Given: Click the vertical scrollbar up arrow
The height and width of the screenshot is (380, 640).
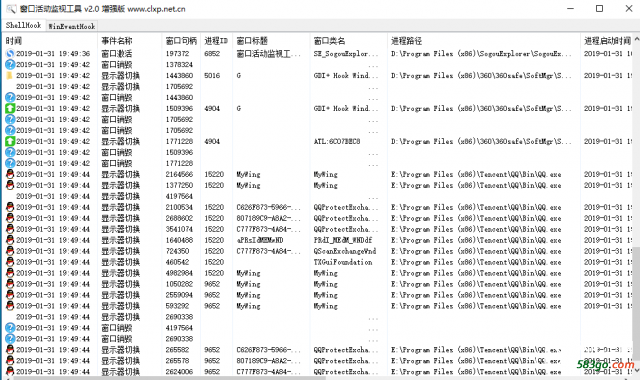Looking at the screenshot, I should tap(636, 40).
